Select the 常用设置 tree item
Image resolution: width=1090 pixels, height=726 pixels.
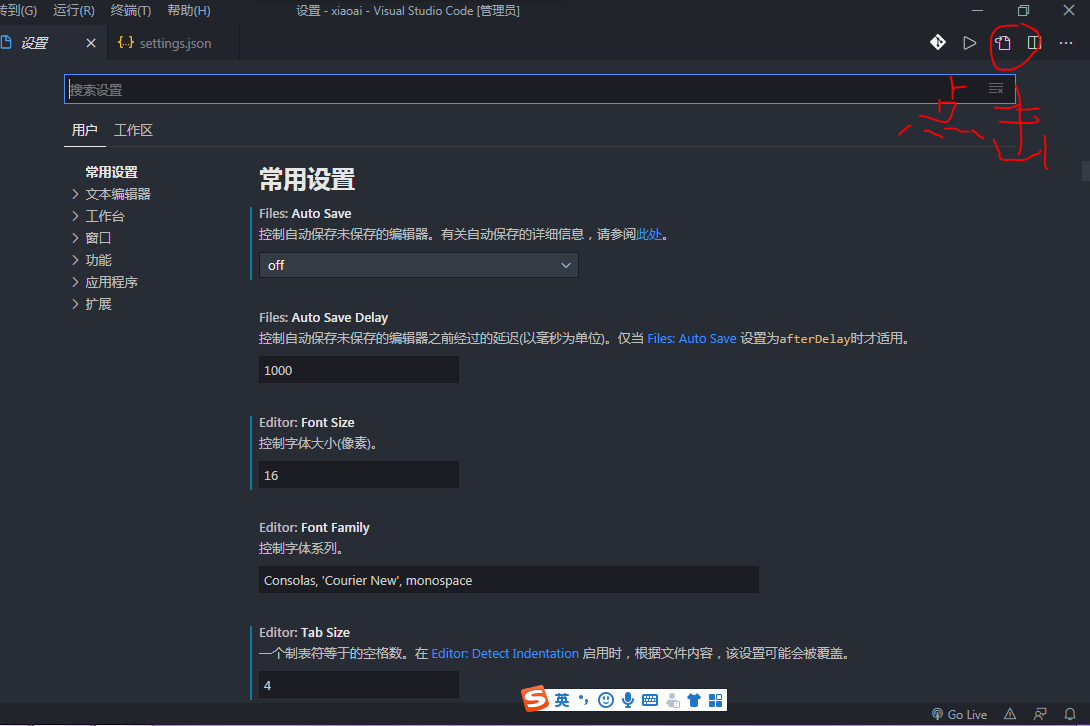point(111,171)
